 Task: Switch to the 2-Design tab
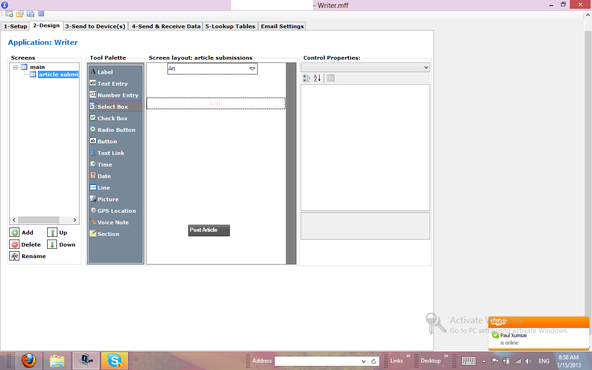46,25
